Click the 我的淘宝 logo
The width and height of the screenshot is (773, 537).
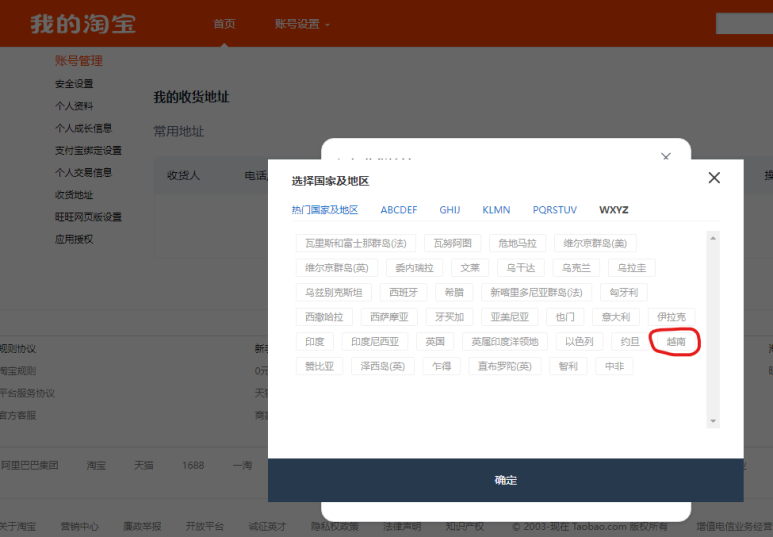[x=82, y=24]
